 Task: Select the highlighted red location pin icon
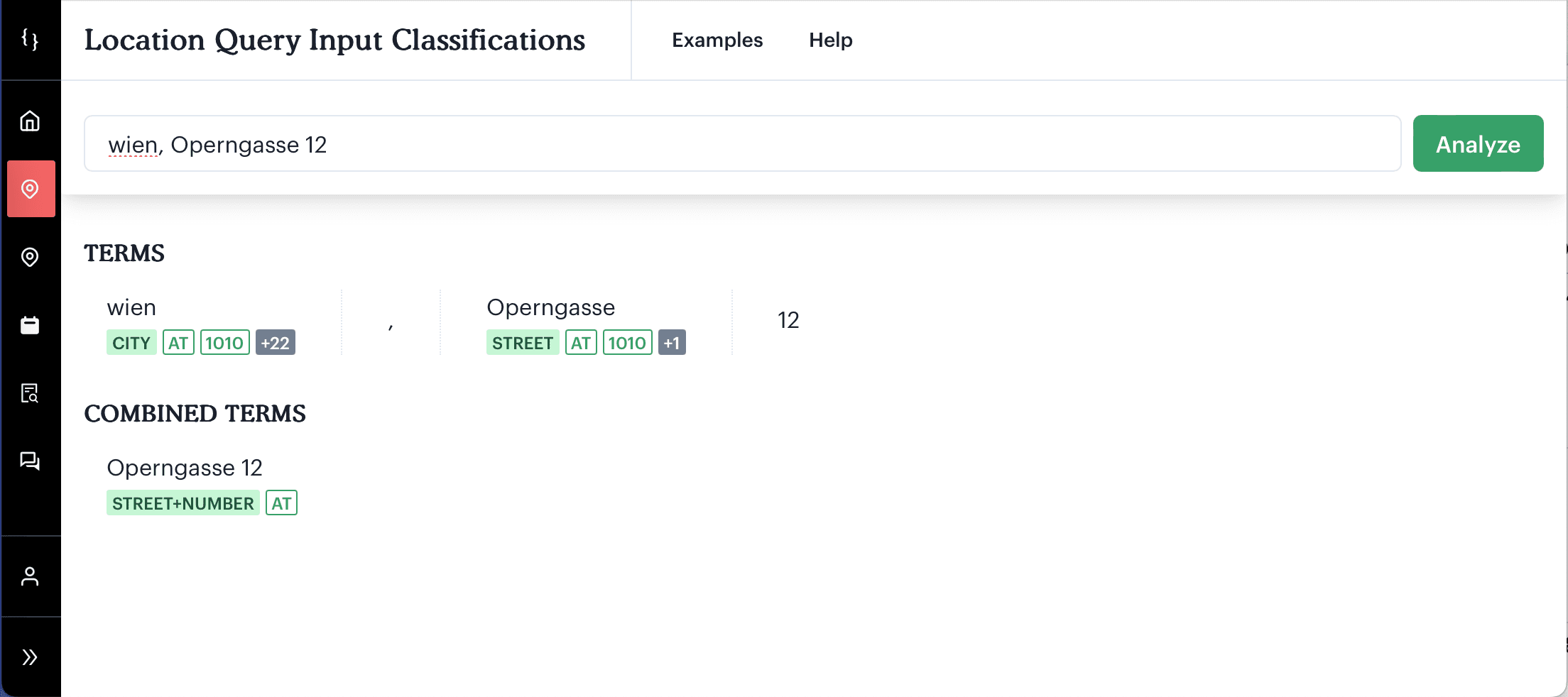[31, 189]
